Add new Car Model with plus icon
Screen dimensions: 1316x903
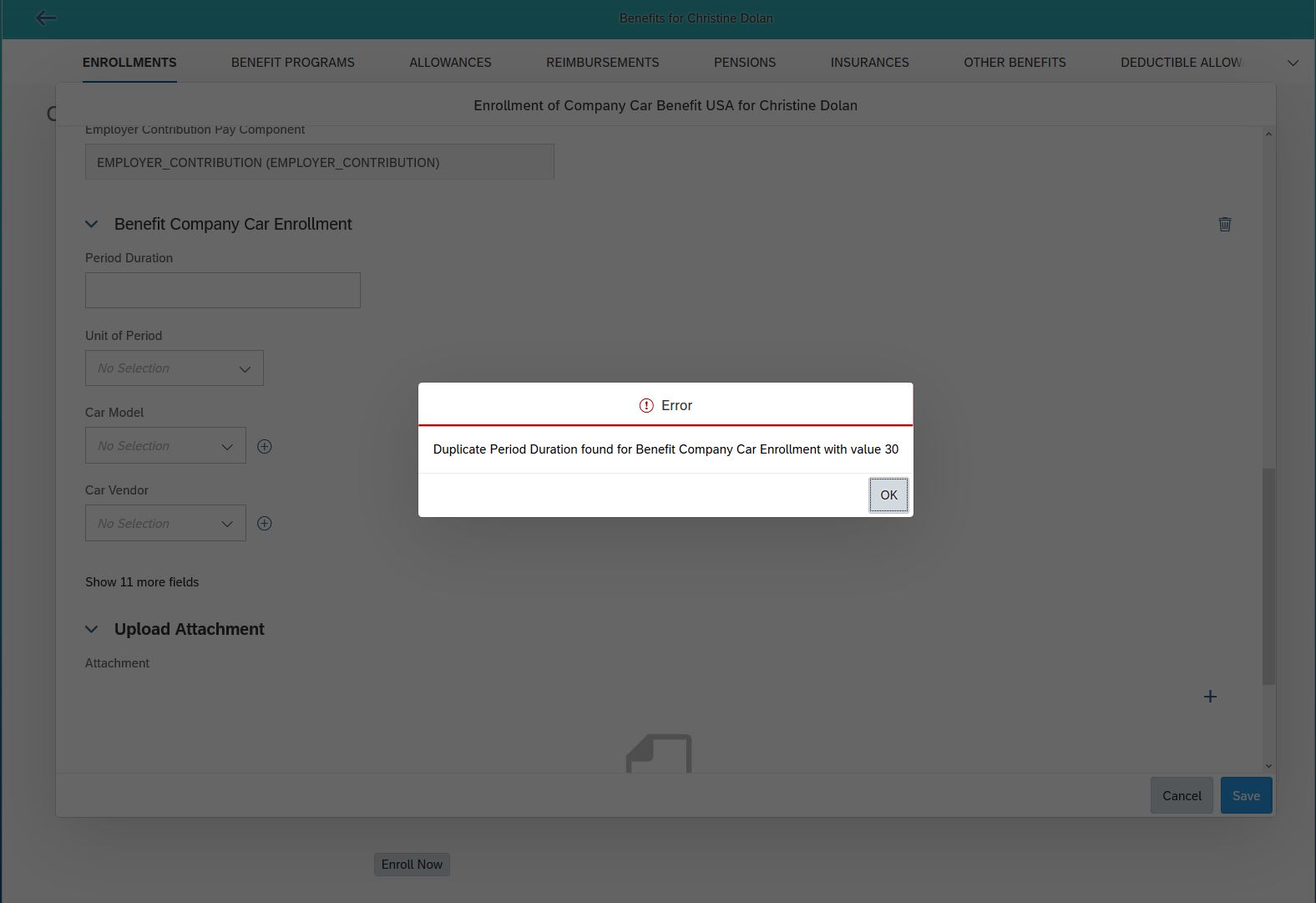coord(265,446)
